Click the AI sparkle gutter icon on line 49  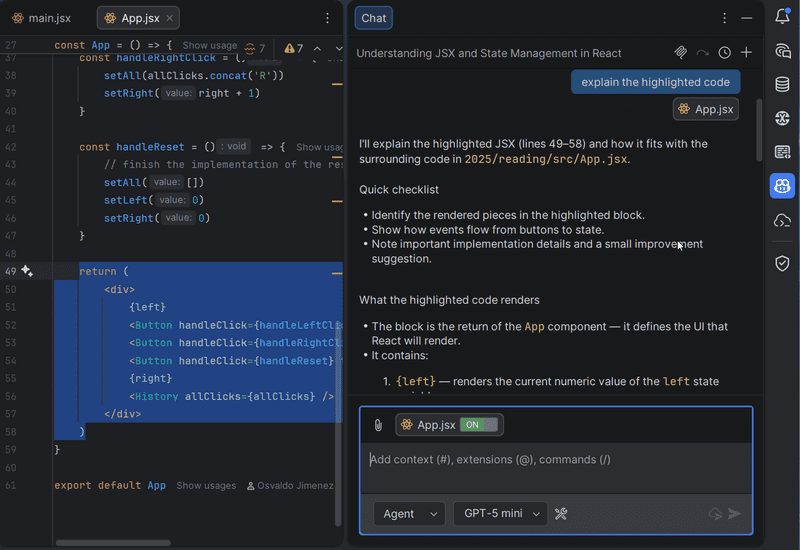pyautogui.click(x=28, y=271)
